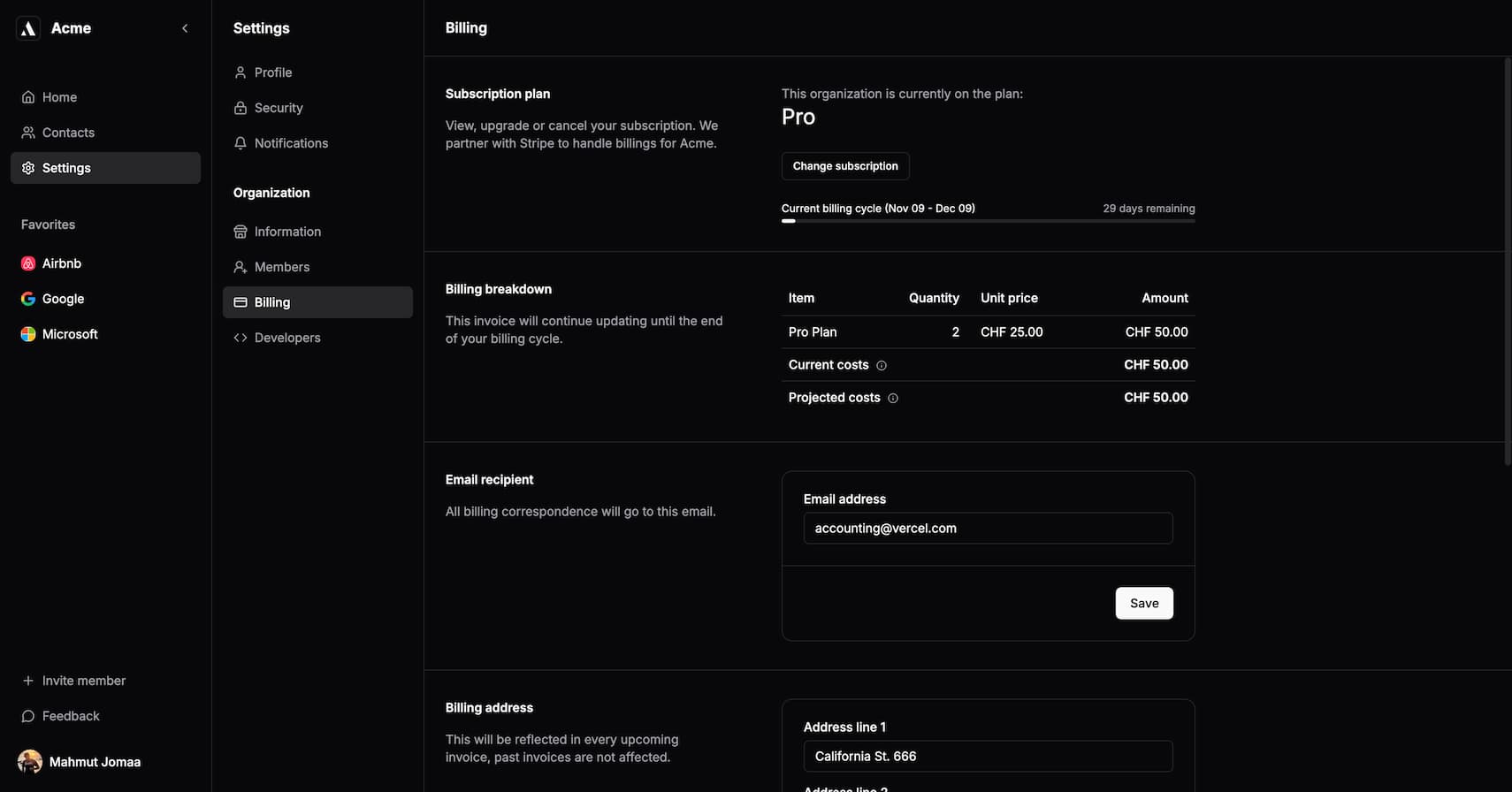
Task: Click the Billing credit card icon
Action: tap(241, 302)
